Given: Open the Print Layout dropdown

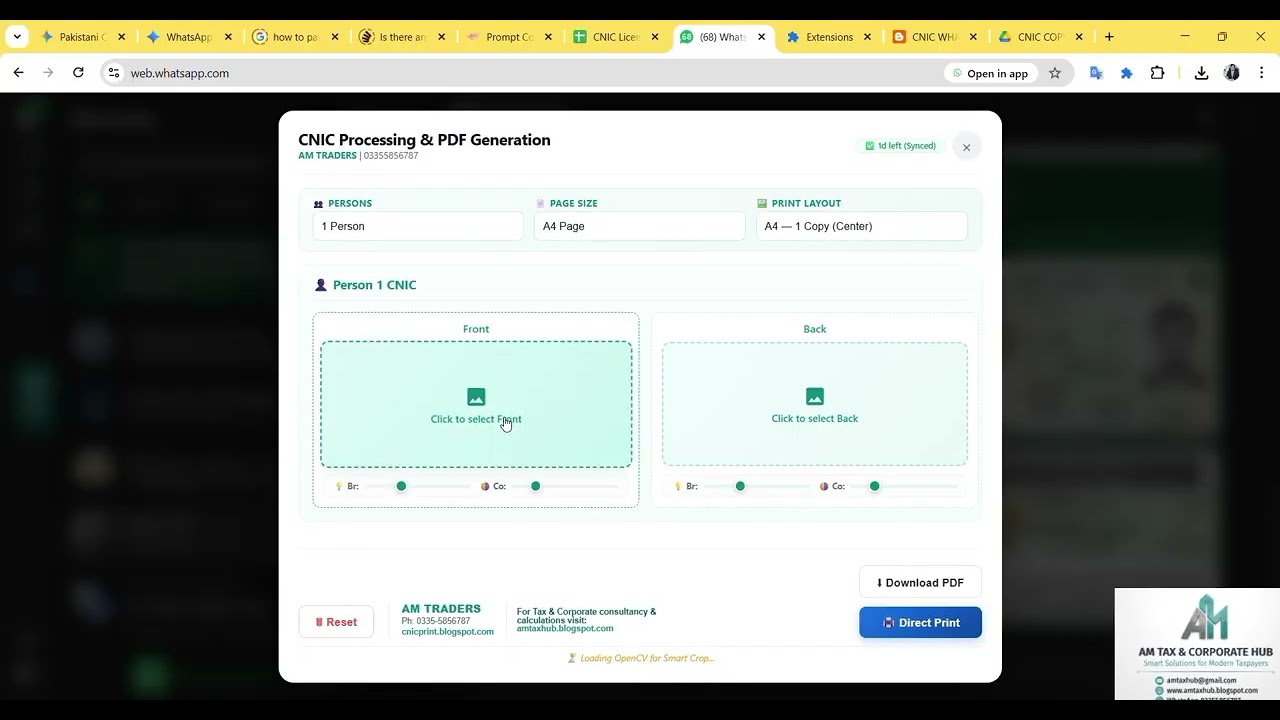Looking at the screenshot, I should tap(862, 226).
